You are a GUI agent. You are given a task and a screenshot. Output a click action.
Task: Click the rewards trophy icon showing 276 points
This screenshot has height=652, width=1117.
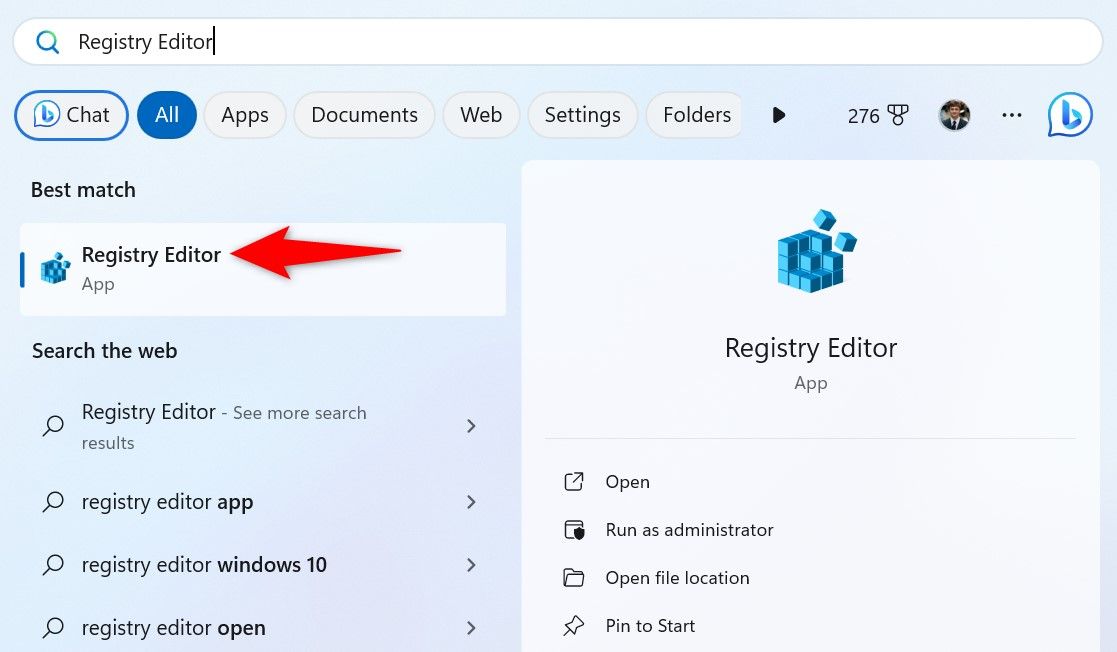[898, 115]
